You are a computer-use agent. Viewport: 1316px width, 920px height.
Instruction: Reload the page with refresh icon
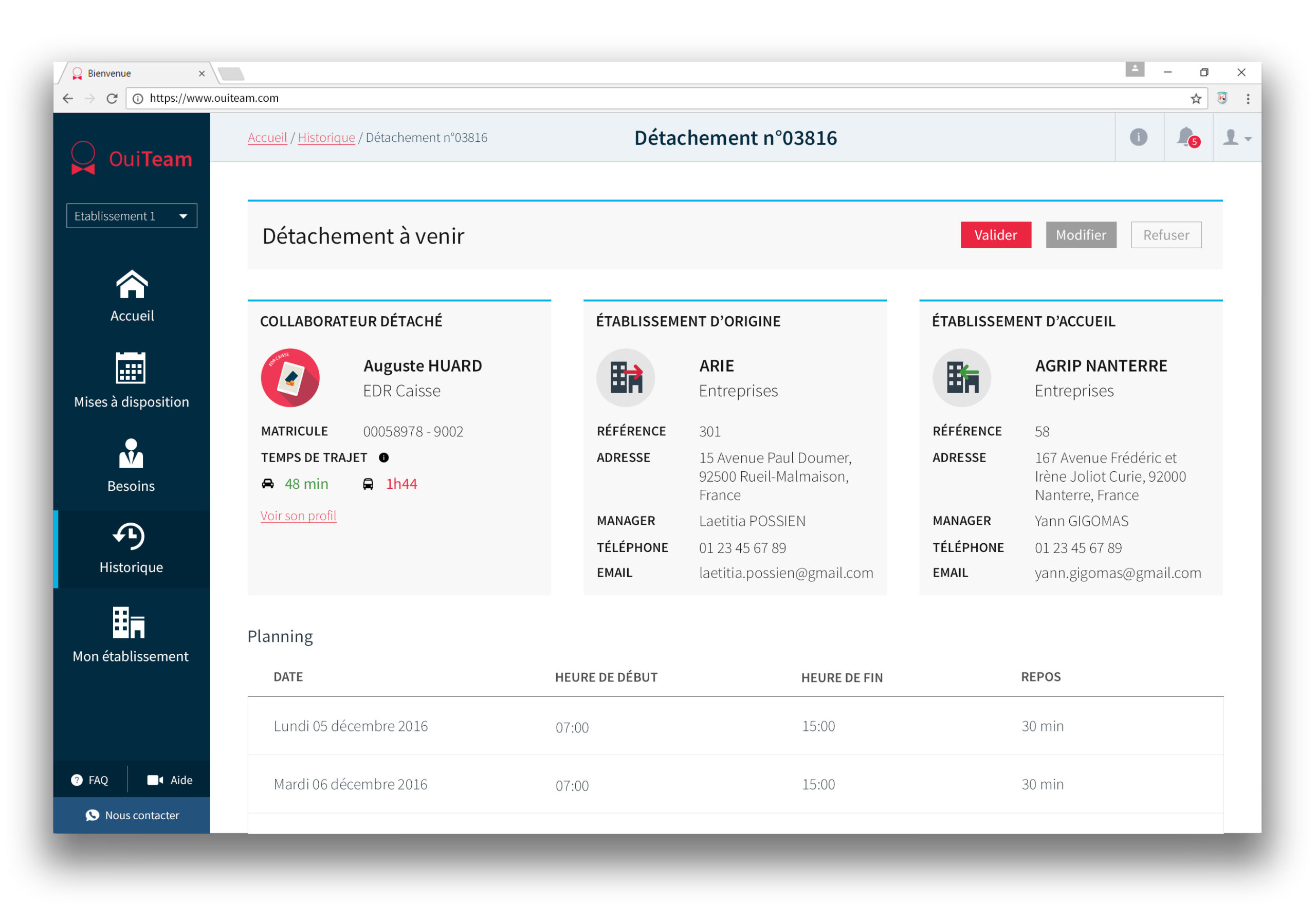point(113,99)
